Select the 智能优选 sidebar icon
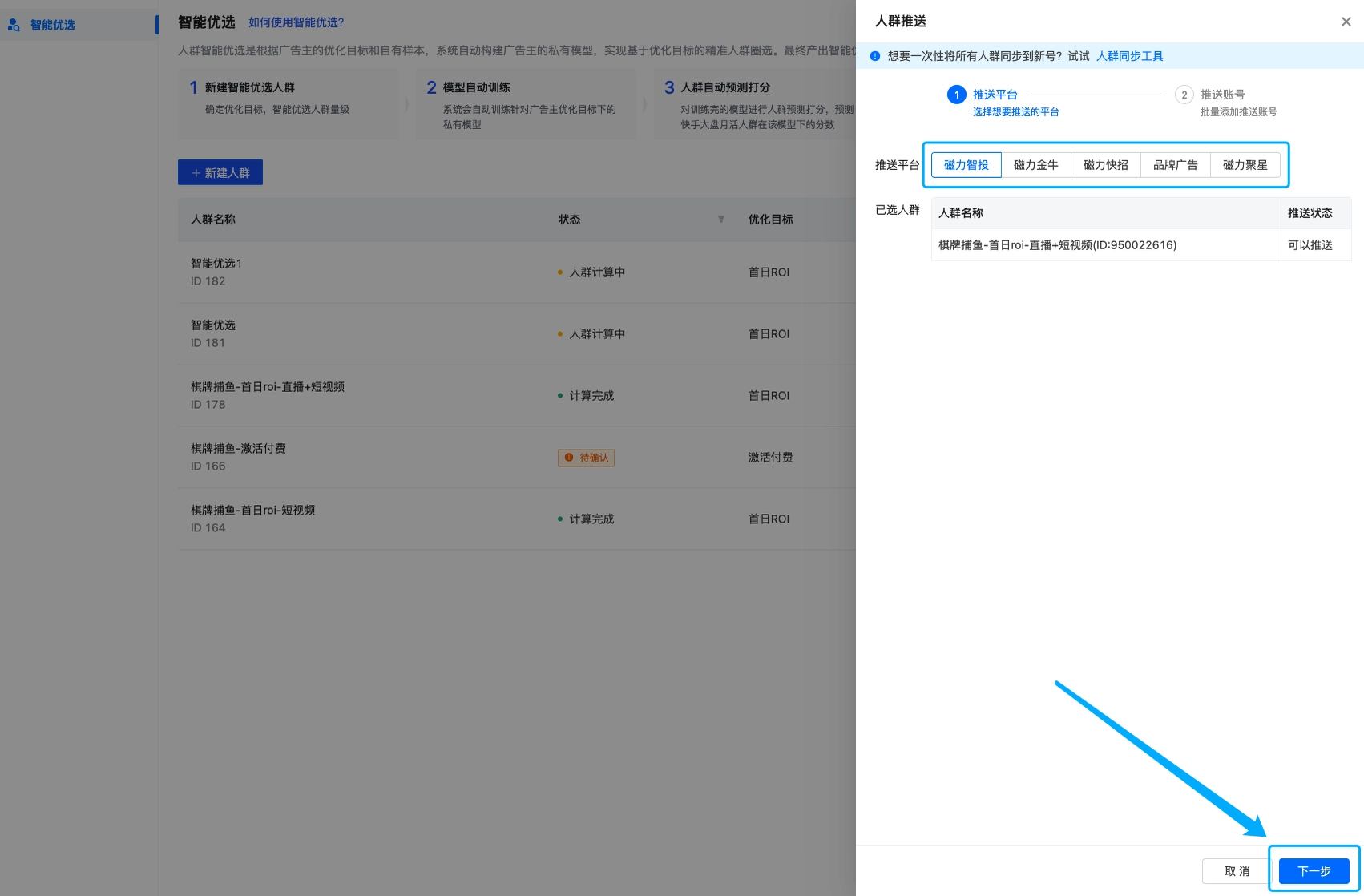 pyautogui.click(x=13, y=24)
